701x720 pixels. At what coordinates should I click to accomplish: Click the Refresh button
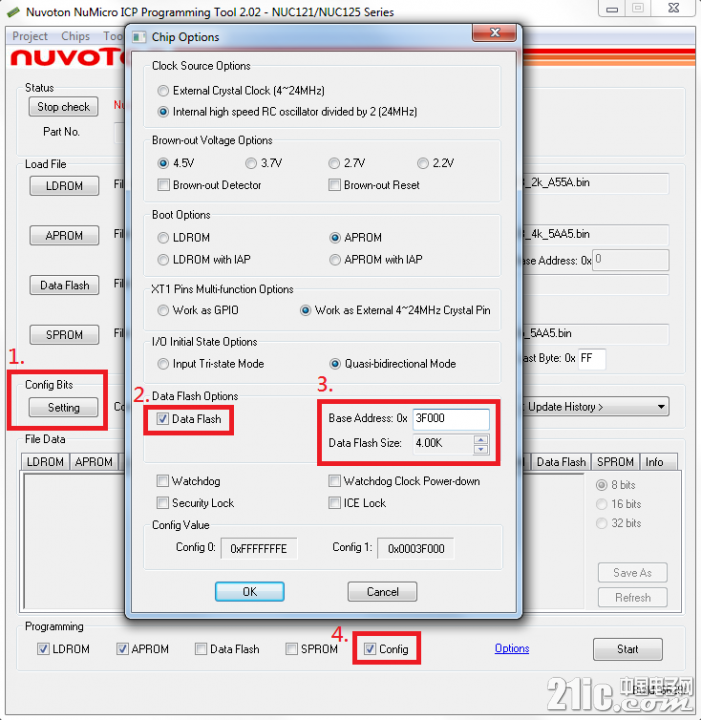pos(633,597)
